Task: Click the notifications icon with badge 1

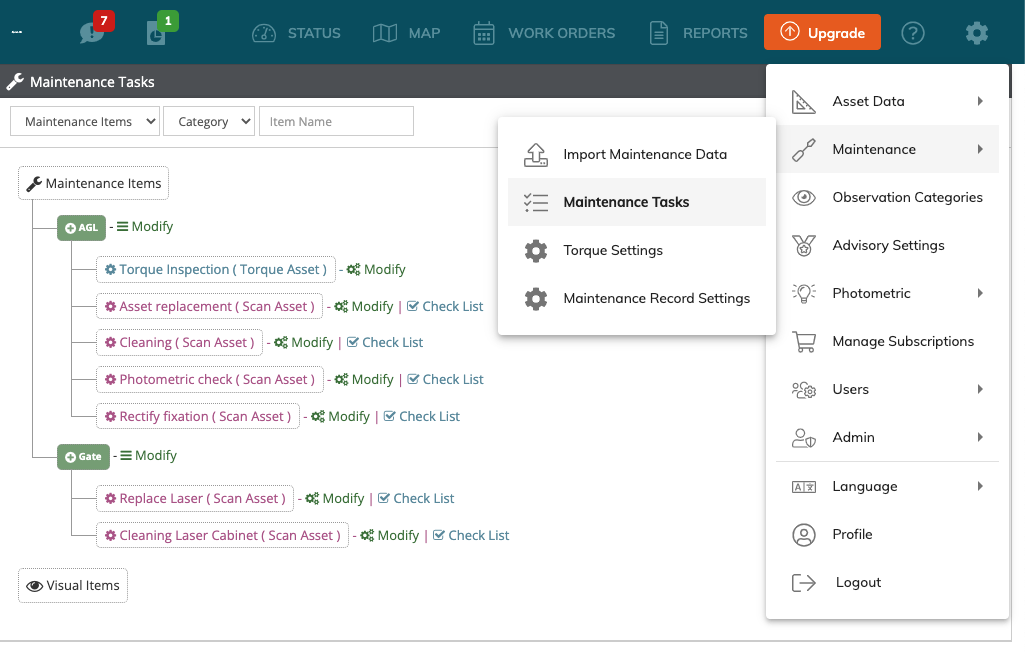Action: click(157, 33)
